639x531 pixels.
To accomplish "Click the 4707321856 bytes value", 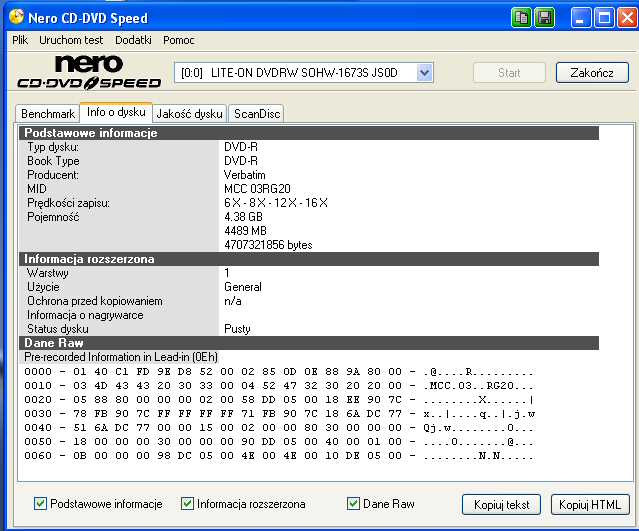I will click(x=268, y=245).
